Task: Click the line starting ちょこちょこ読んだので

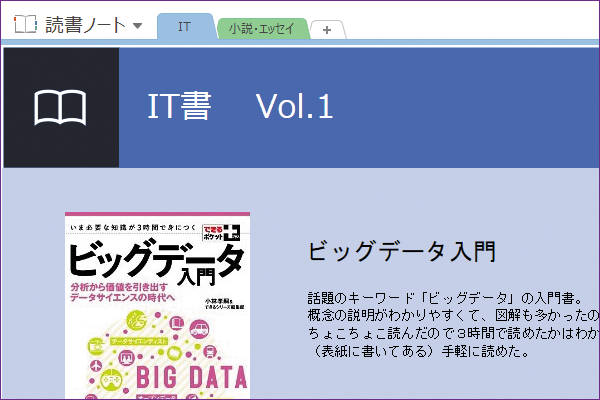Action: click(x=453, y=333)
